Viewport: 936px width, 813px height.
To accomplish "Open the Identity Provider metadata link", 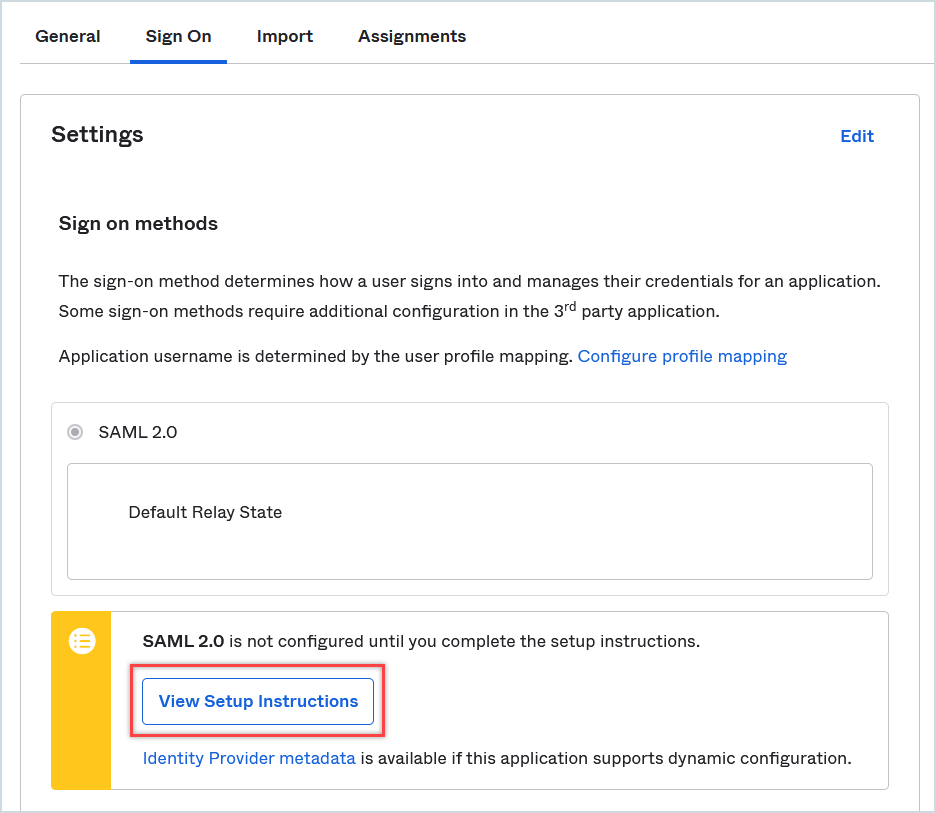I will click(x=249, y=758).
